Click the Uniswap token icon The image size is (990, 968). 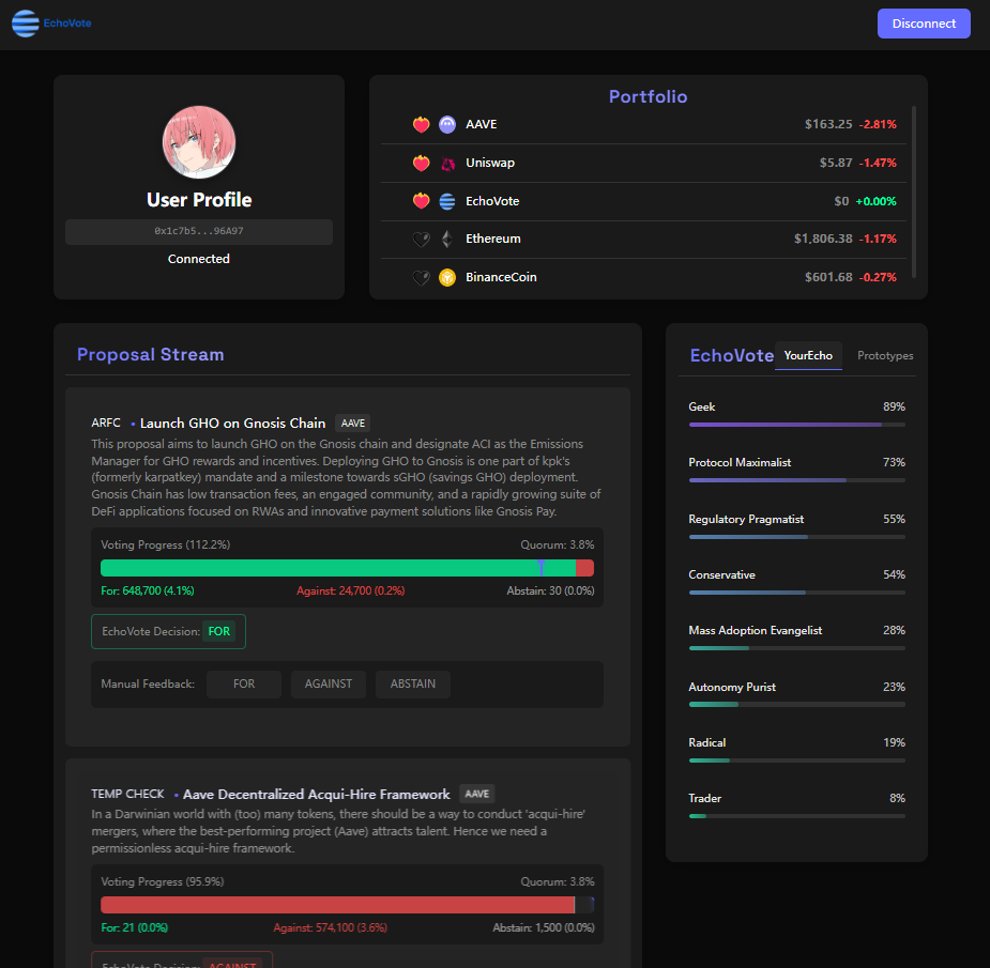(x=447, y=163)
